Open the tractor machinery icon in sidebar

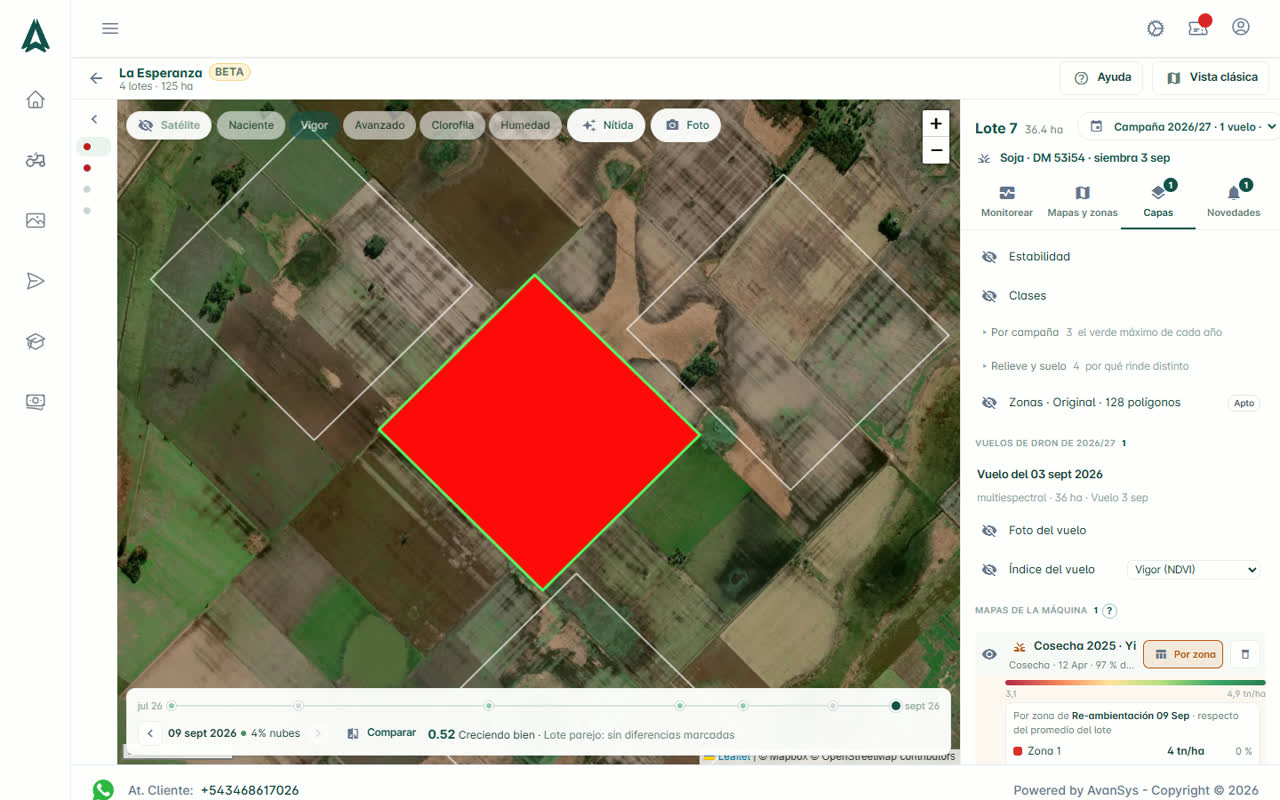pos(35,160)
